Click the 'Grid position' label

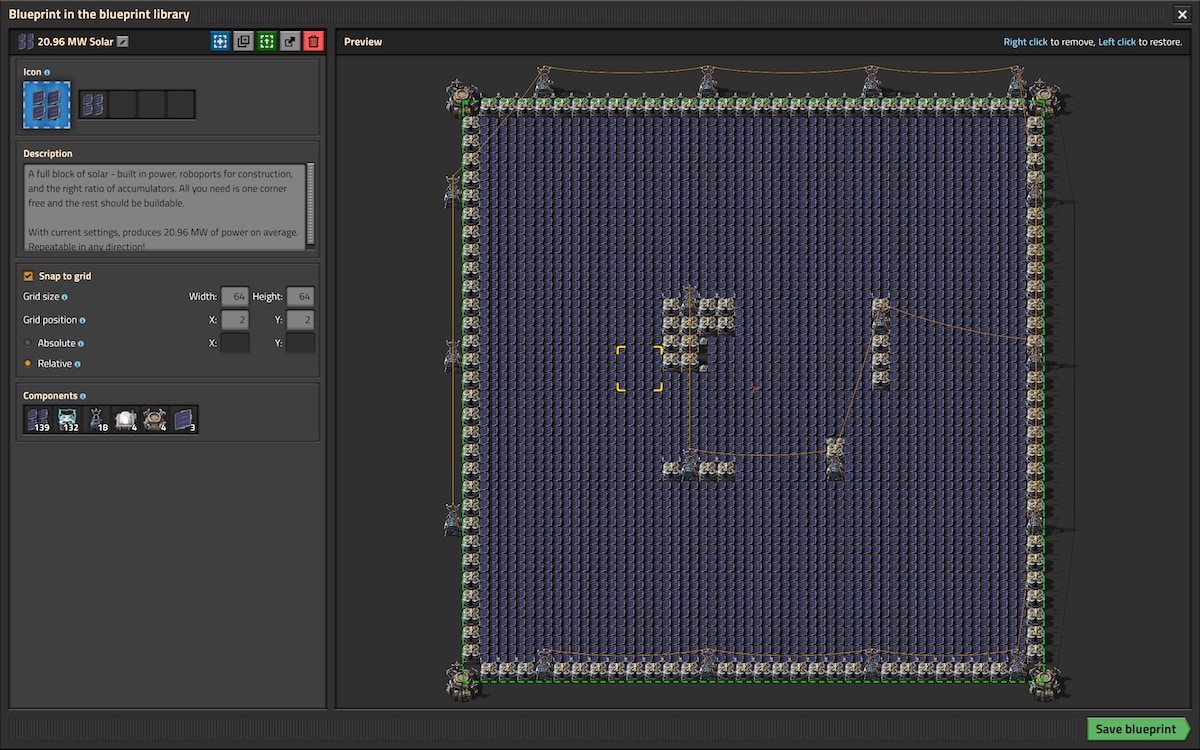point(49,320)
